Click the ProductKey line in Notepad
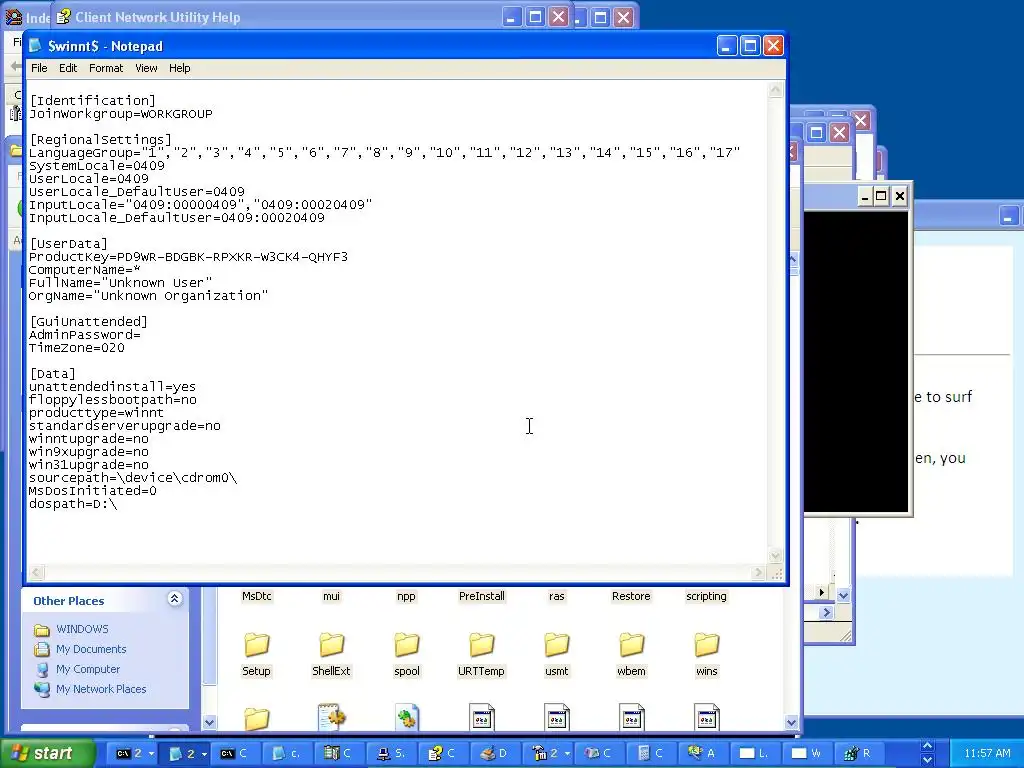 pos(188,257)
